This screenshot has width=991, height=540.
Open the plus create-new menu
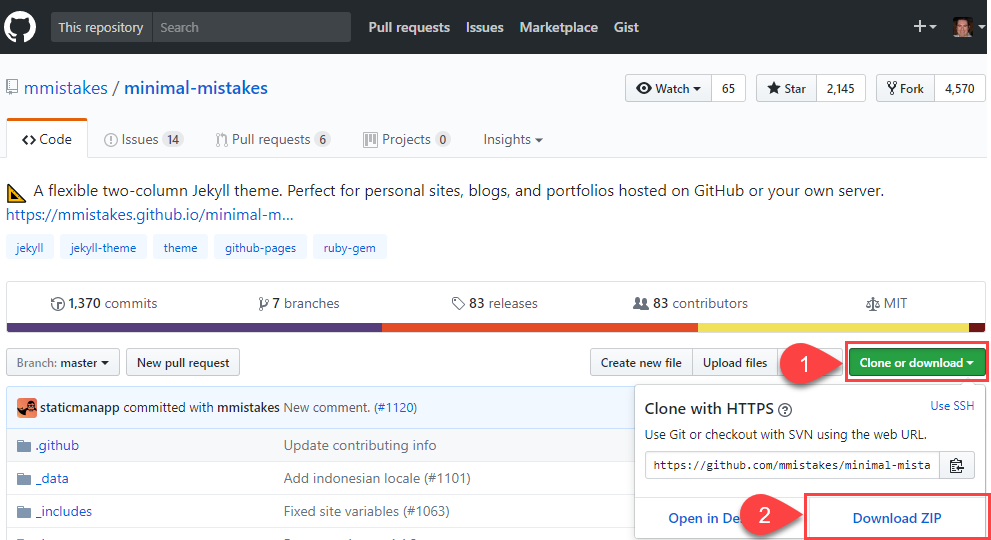tap(925, 27)
